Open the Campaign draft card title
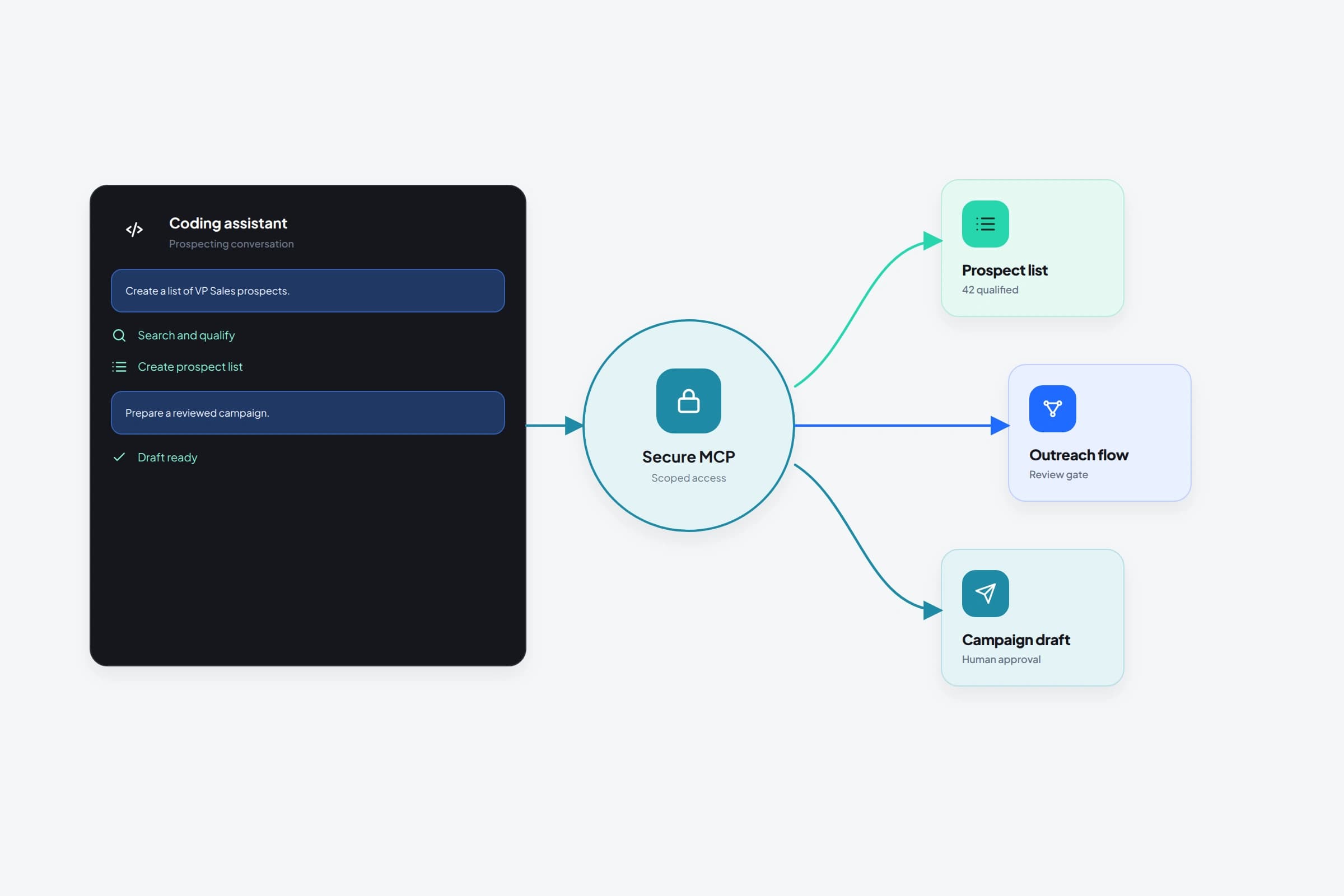The image size is (1344, 896). click(1016, 640)
